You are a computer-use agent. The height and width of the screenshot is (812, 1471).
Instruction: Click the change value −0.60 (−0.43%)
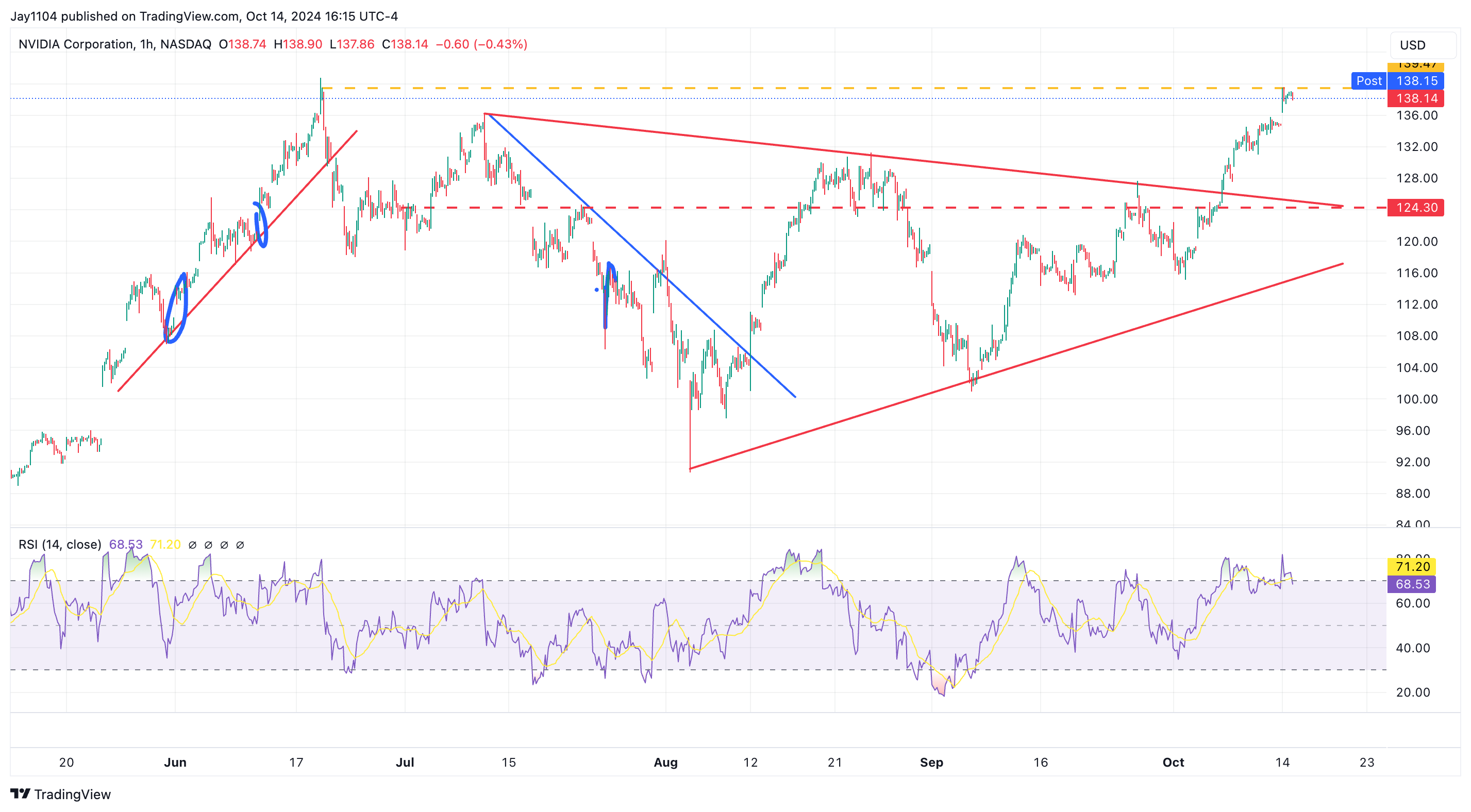[481, 44]
